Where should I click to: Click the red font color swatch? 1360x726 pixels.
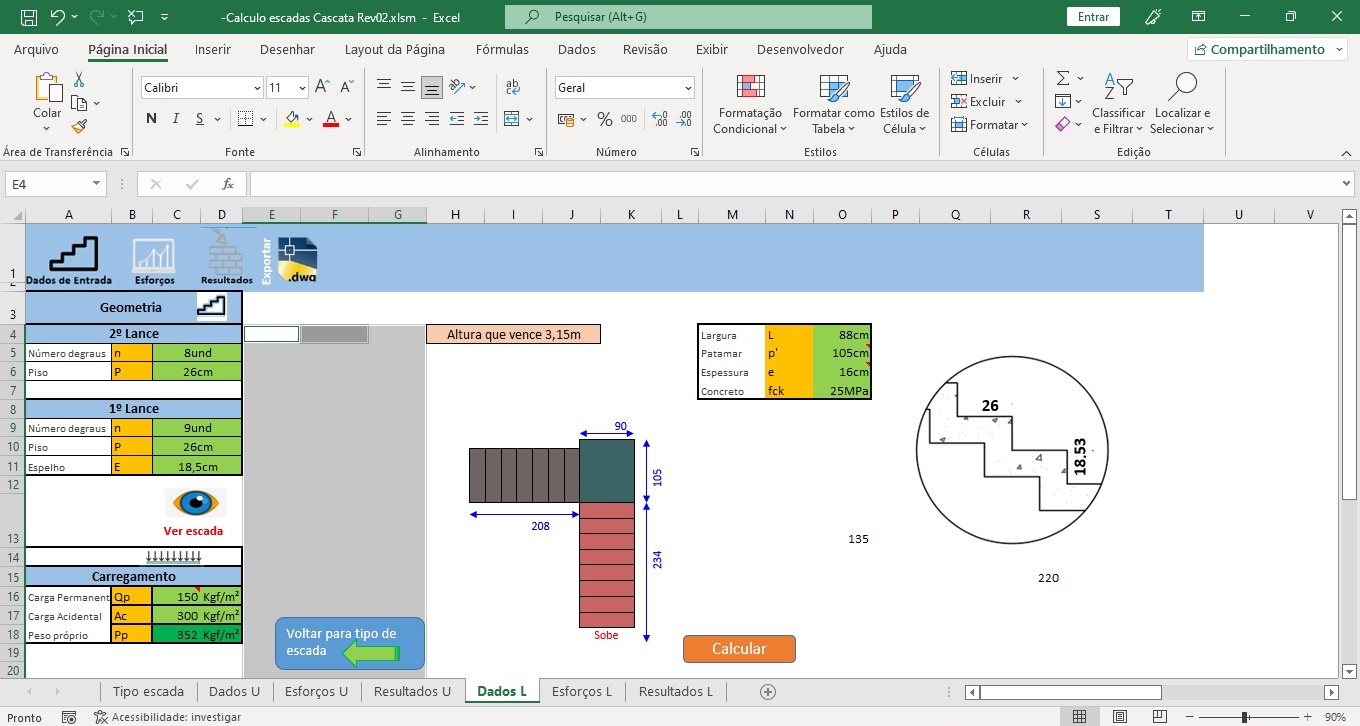pyautogui.click(x=331, y=119)
